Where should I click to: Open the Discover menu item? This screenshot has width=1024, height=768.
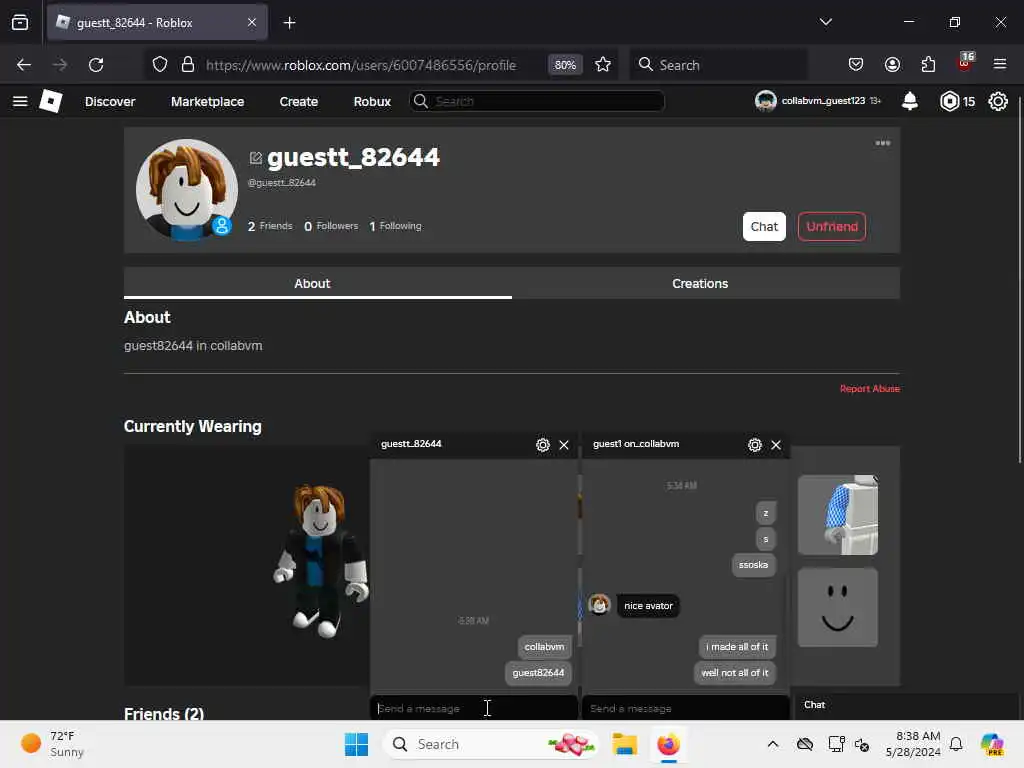tap(110, 101)
